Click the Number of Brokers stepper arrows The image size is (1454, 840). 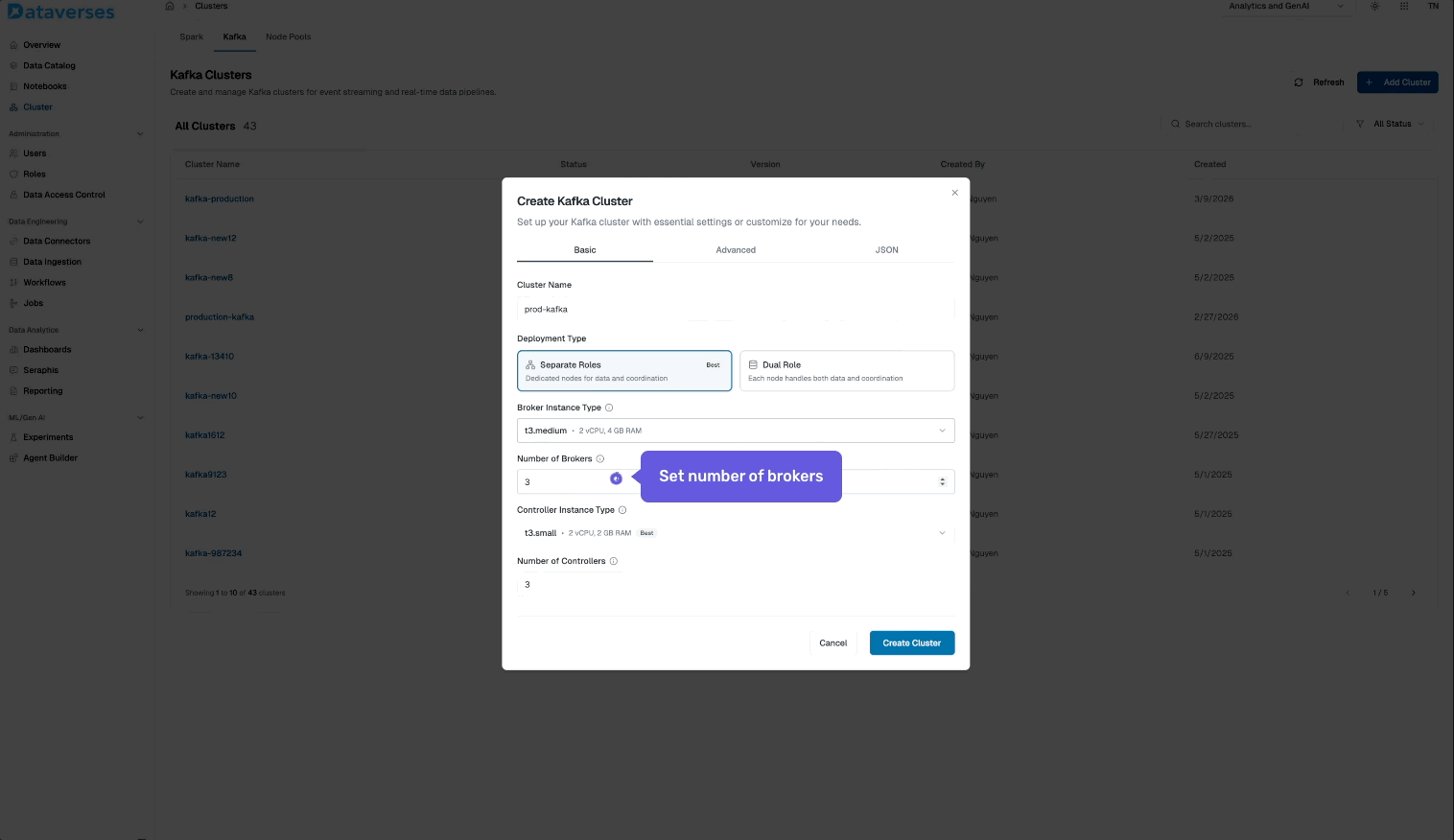pyautogui.click(x=943, y=481)
